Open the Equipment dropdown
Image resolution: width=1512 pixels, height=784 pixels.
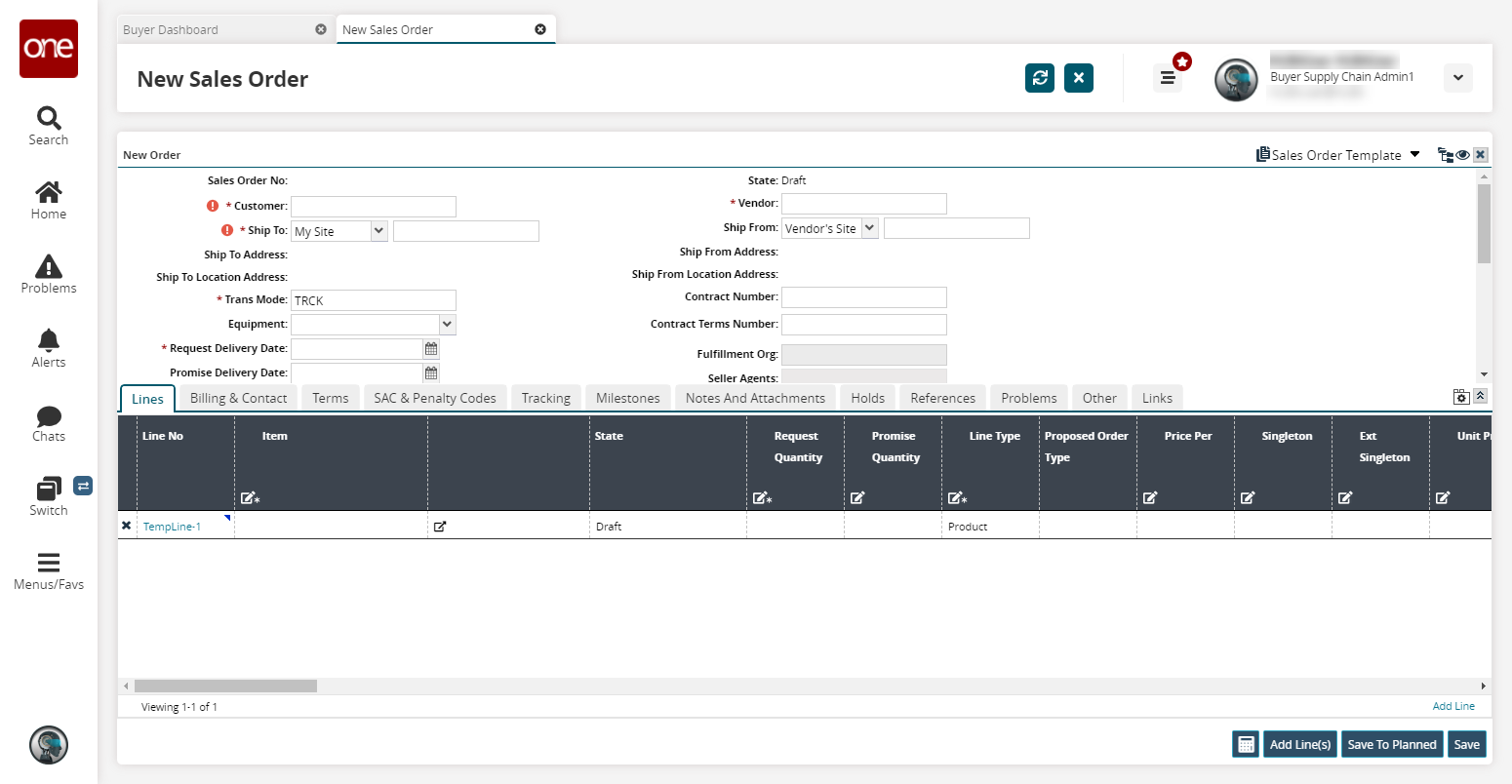coord(447,324)
